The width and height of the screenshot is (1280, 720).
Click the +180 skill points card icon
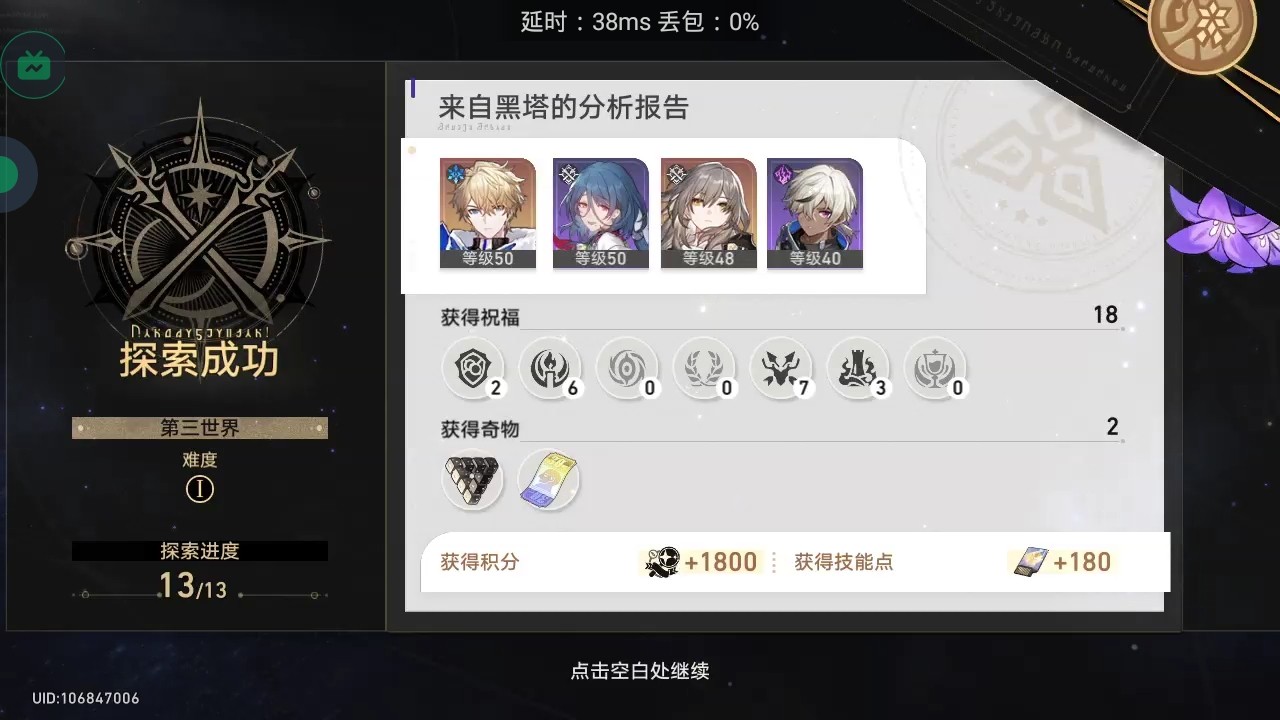[x=1030, y=563]
